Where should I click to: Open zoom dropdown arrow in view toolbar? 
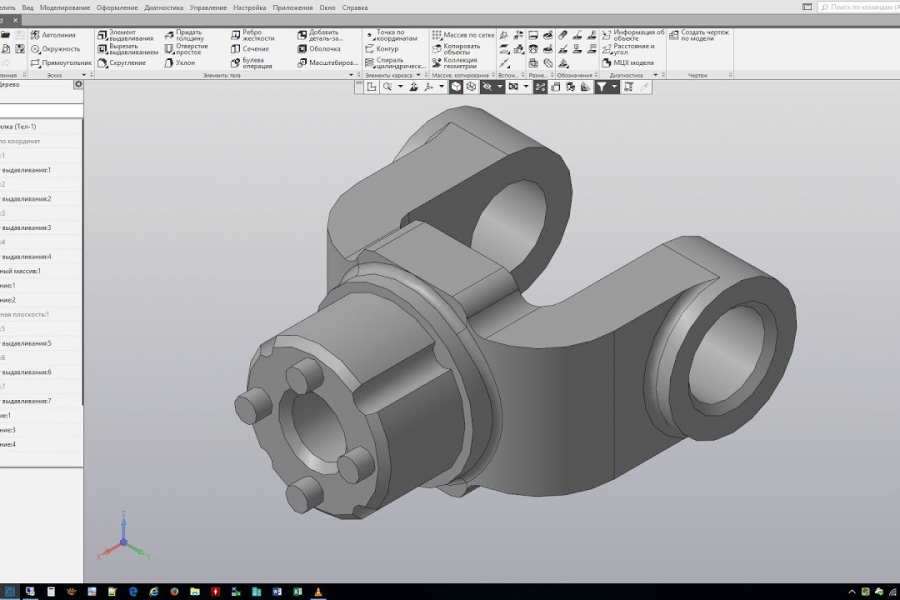coord(400,87)
